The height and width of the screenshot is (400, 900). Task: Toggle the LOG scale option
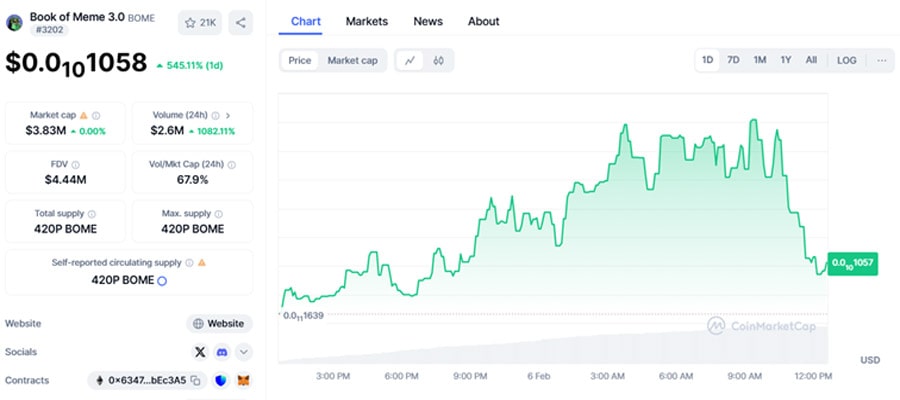[x=846, y=61]
